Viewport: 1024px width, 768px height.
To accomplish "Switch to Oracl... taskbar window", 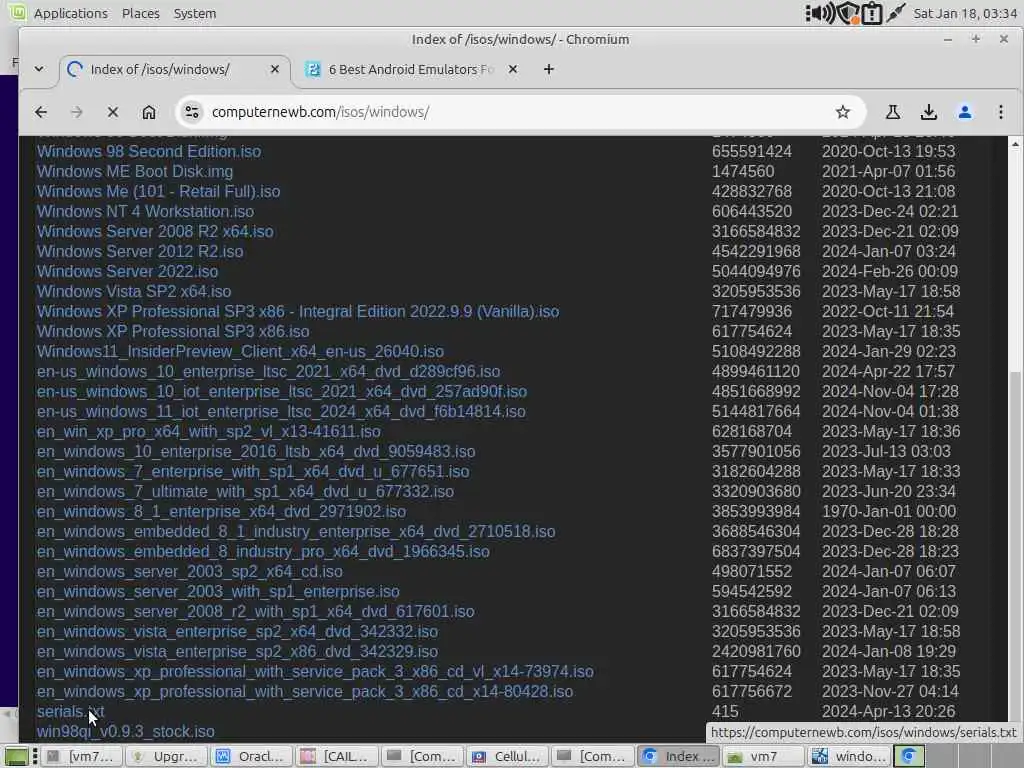I will (251, 756).
